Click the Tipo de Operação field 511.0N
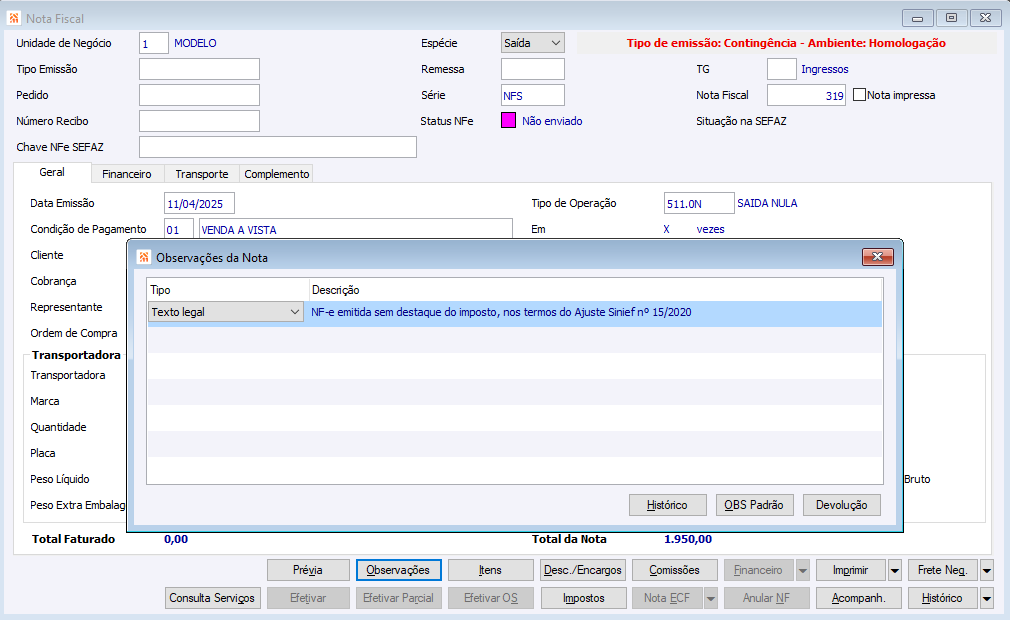The height and width of the screenshot is (620, 1011). click(x=699, y=203)
